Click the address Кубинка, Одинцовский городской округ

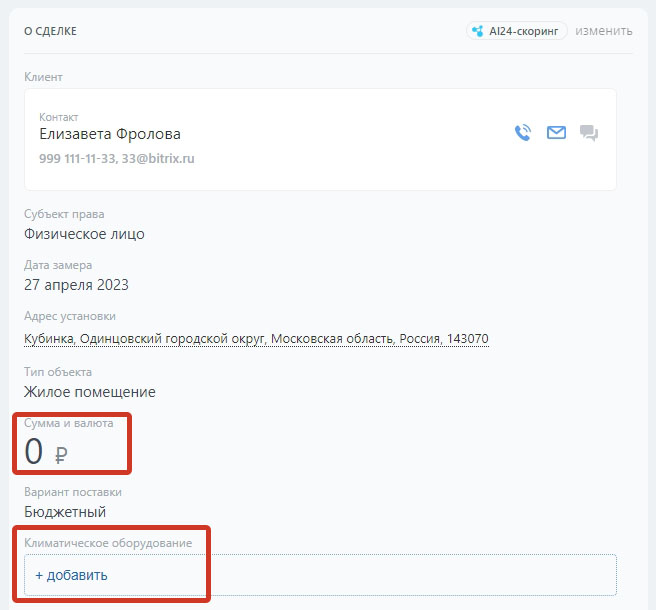[256, 338]
